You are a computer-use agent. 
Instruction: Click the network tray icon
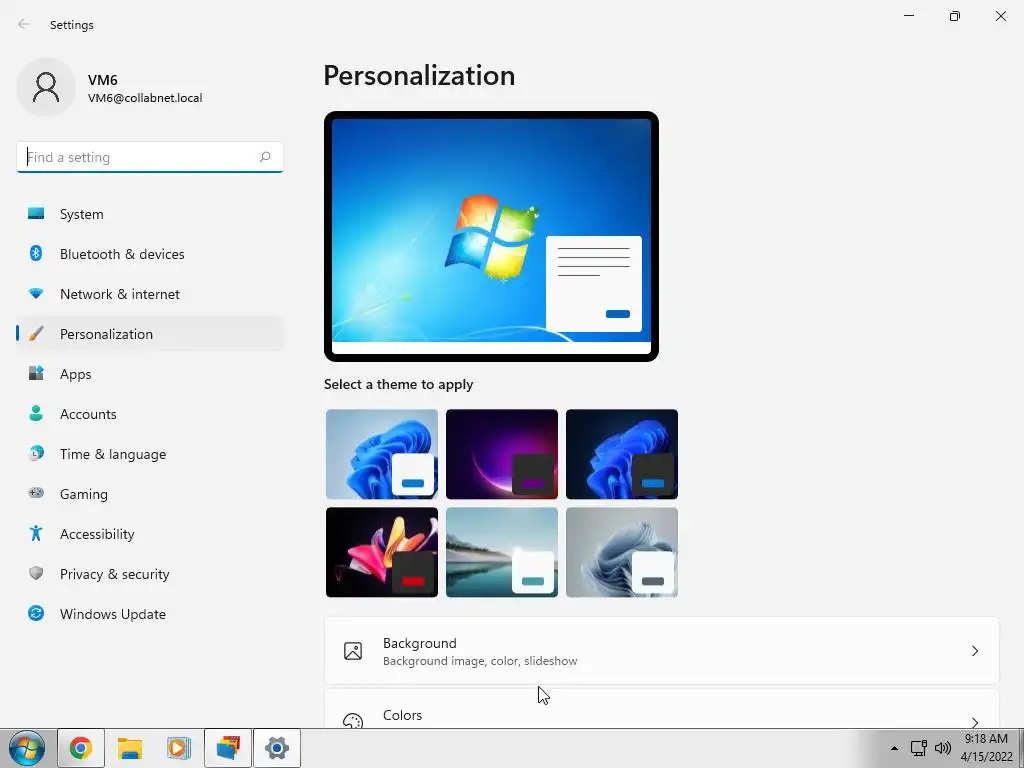point(919,748)
